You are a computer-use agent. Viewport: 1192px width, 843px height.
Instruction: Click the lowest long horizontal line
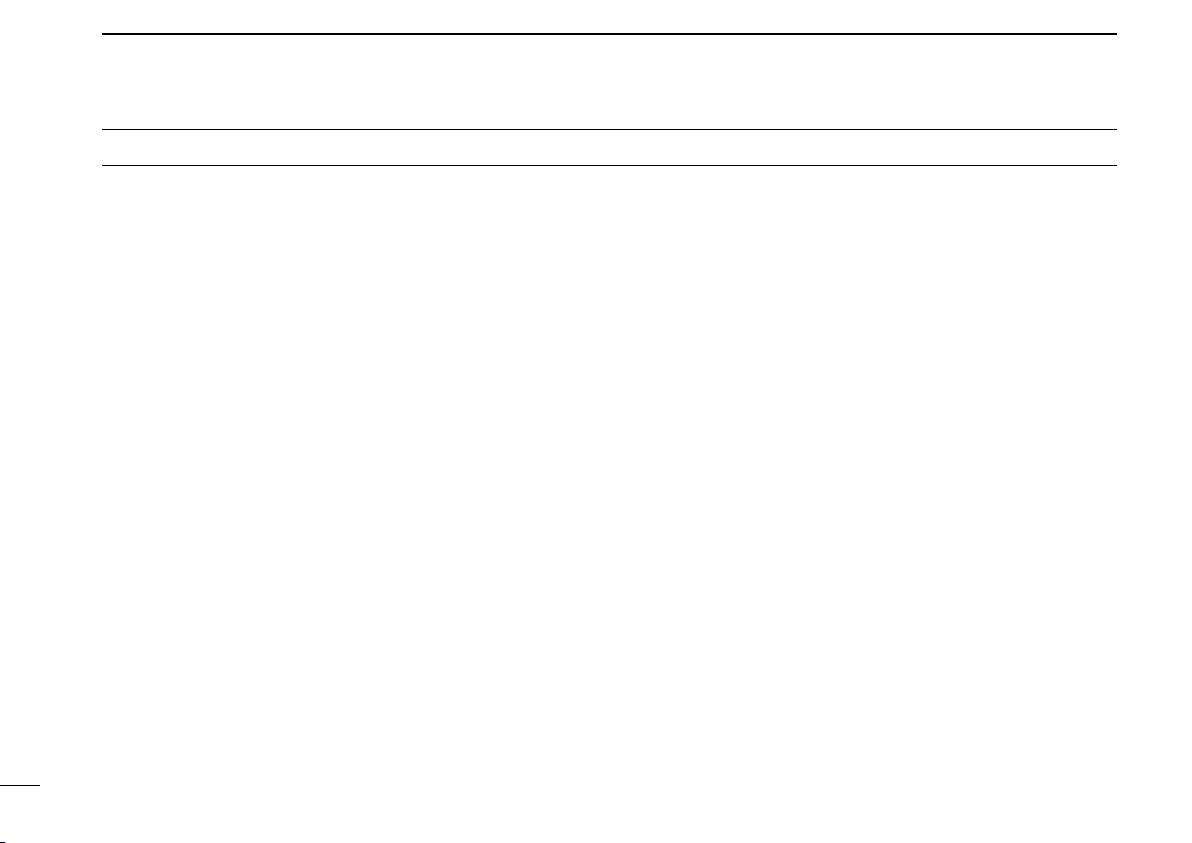609,165
